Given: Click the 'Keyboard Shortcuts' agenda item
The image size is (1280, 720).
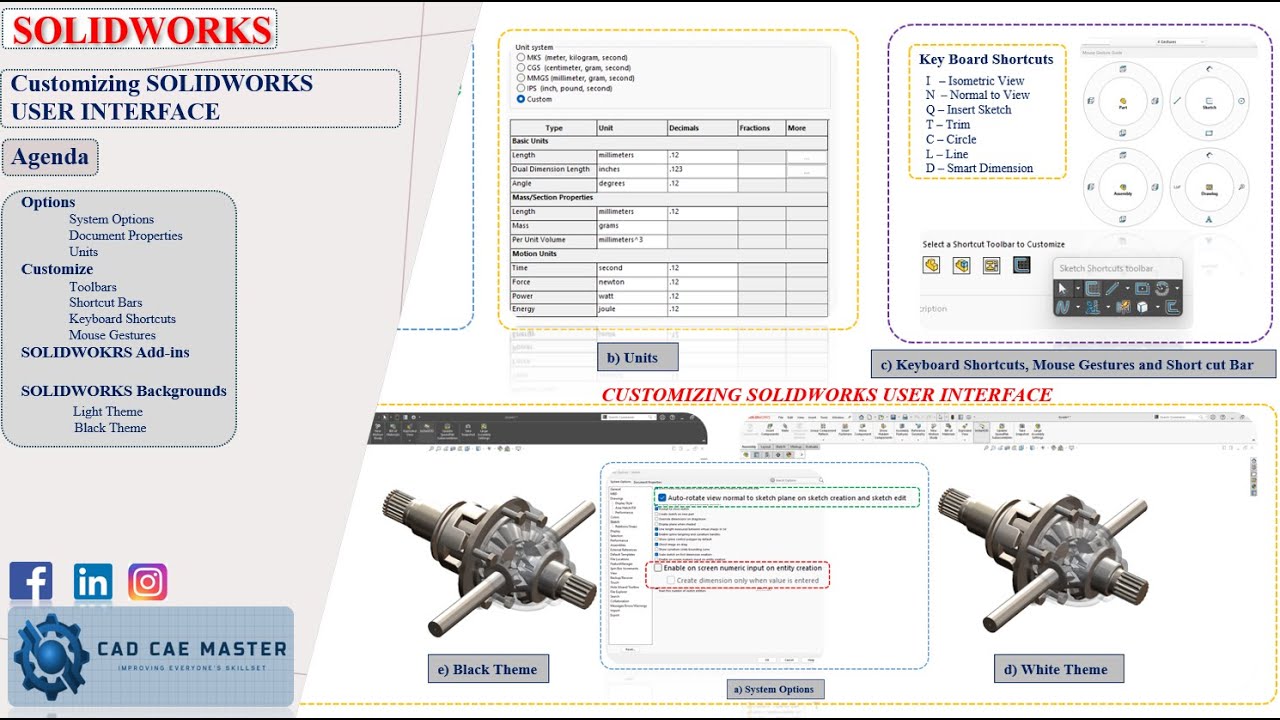Looking at the screenshot, I should [122, 319].
